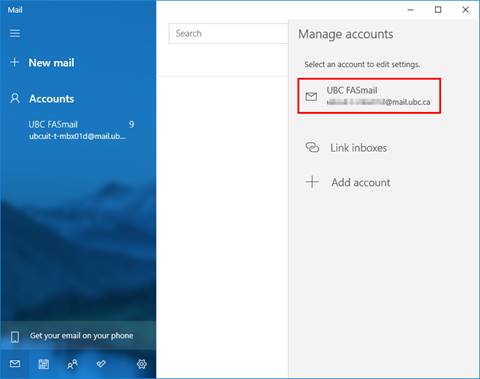
Task: Click the Link inboxes icon
Action: (312, 147)
